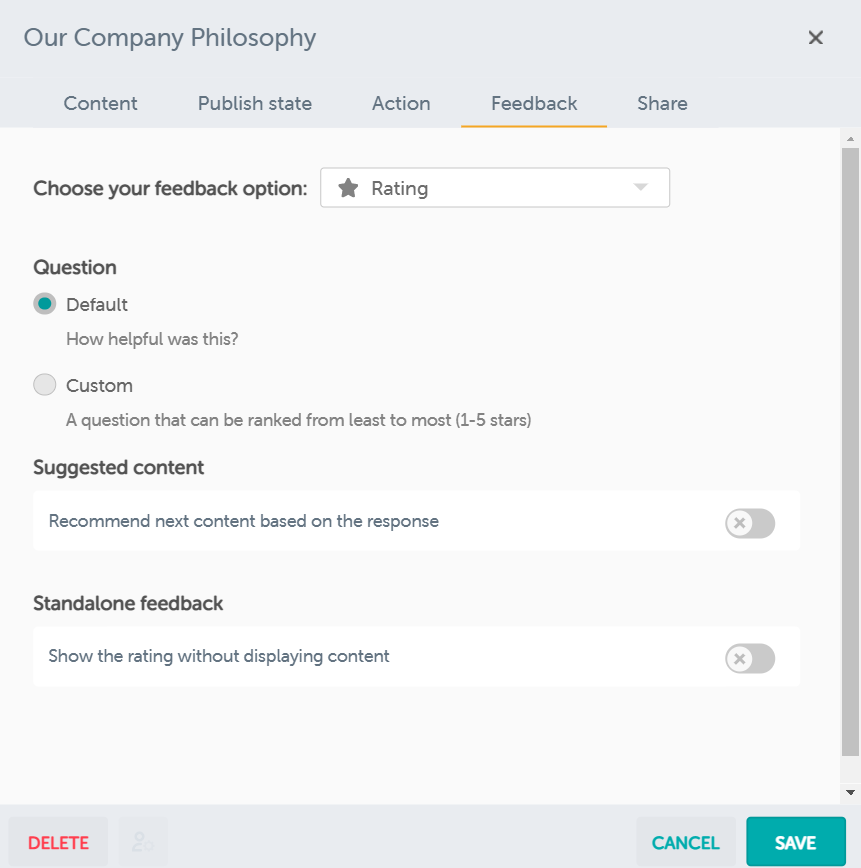The height and width of the screenshot is (868, 861).
Task: Click the star icon in the Rating field
Action: (348, 188)
